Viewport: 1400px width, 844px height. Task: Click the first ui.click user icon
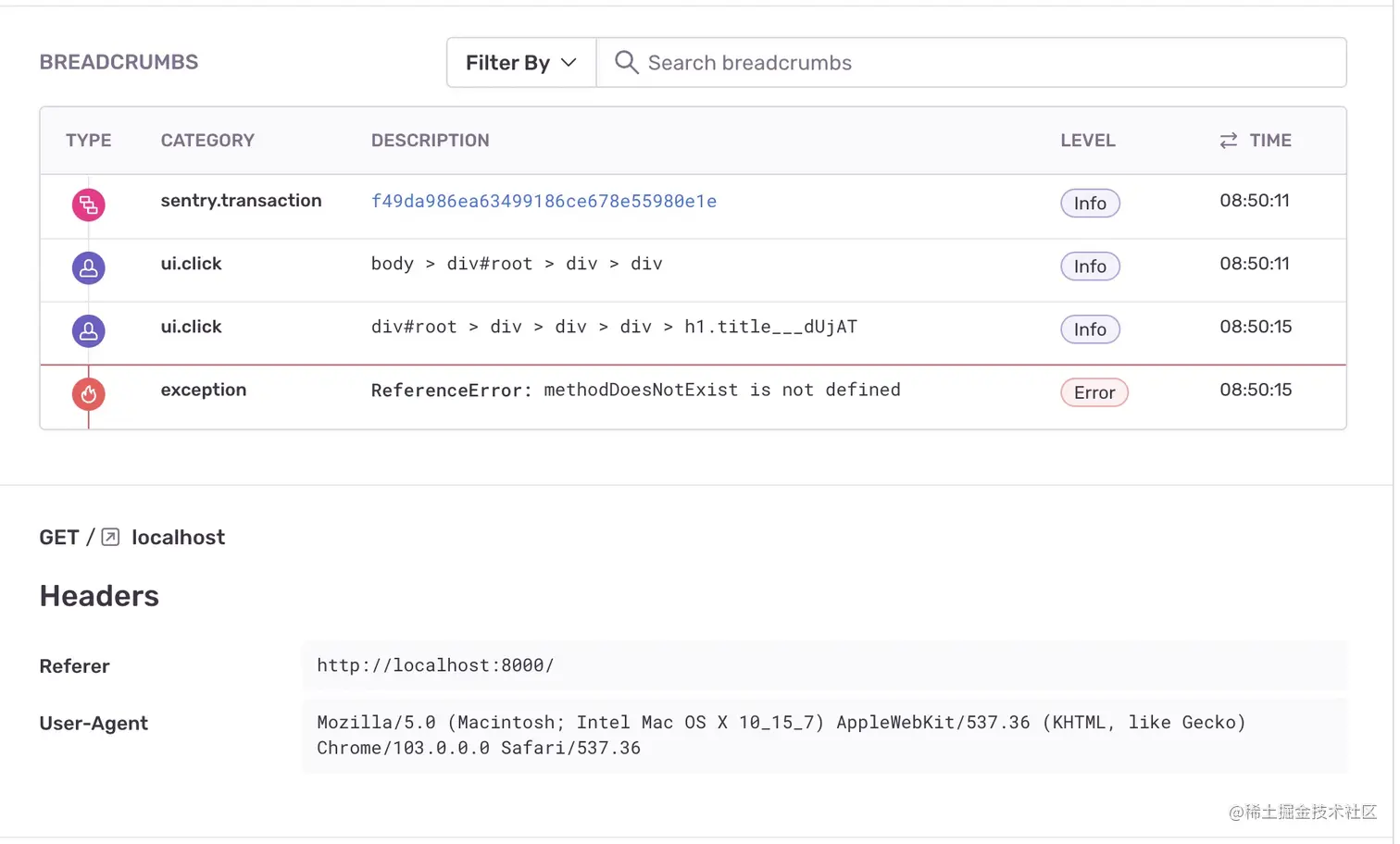tap(88, 267)
